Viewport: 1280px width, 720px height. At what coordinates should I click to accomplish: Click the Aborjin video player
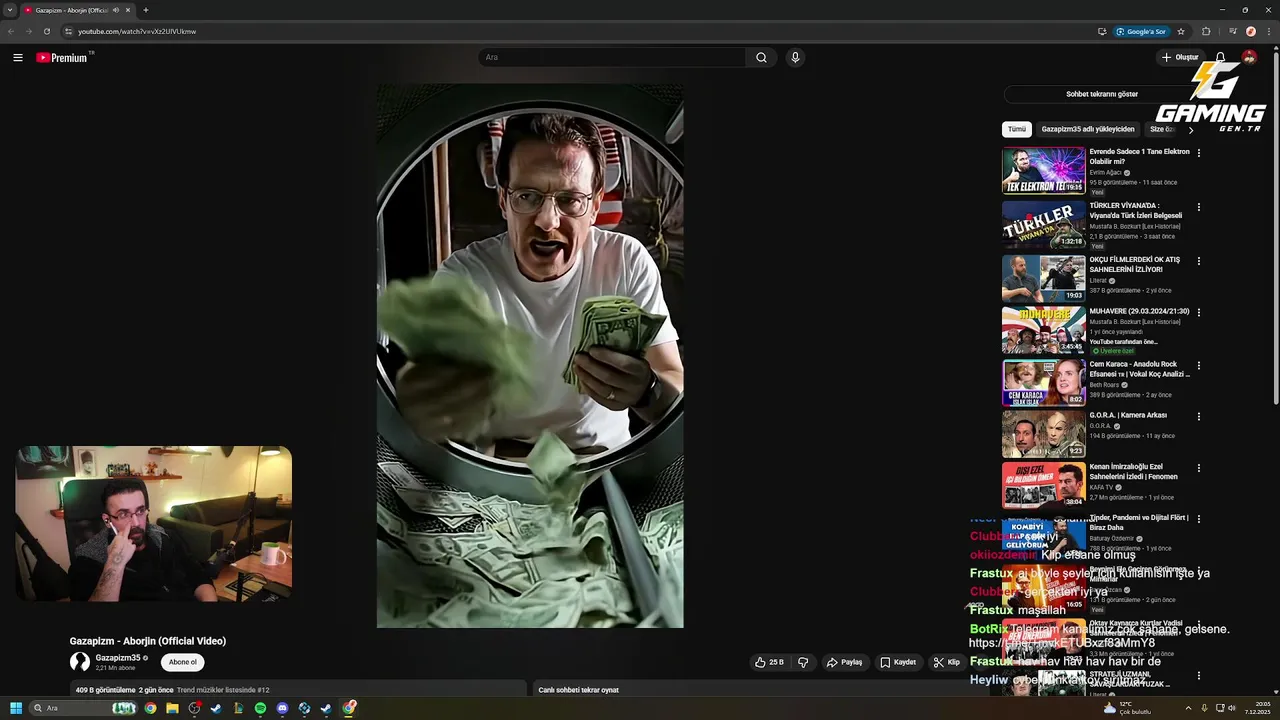coord(530,356)
